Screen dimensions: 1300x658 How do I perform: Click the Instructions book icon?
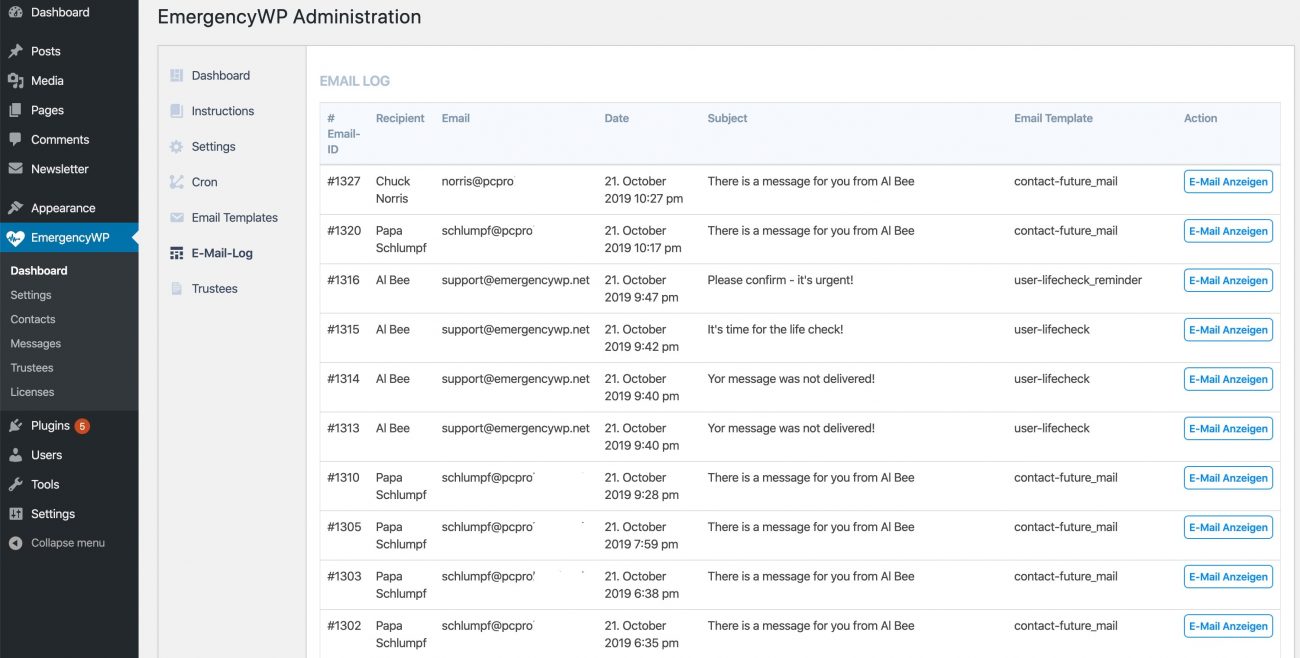(177, 111)
